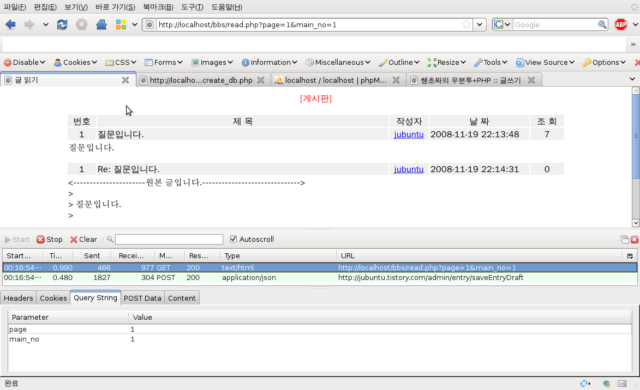Click the site icon in the address bar
Image resolution: width=640 pixels, height=390 pixels.
pos(149,24)
